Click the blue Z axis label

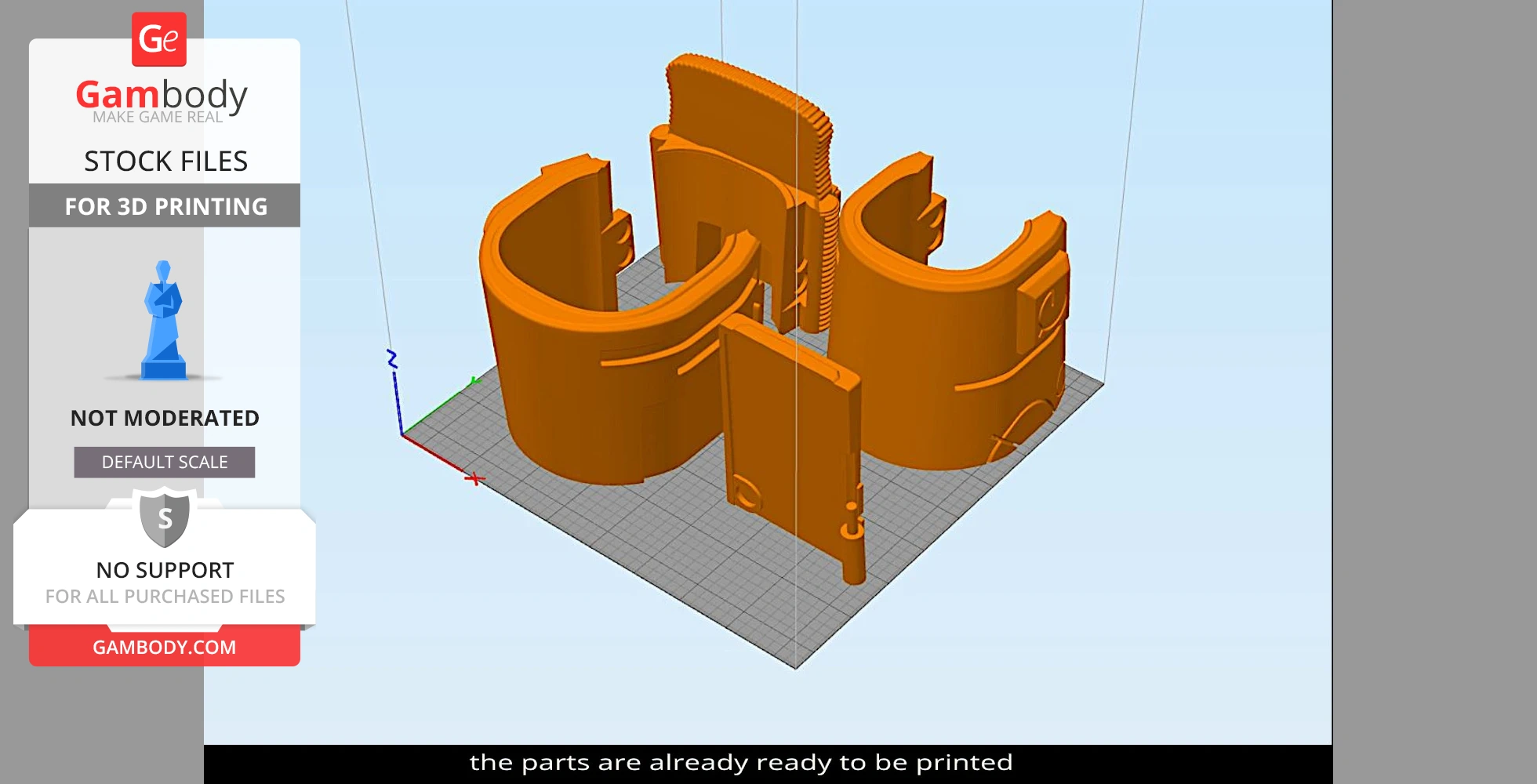click(x=392, y=359)
